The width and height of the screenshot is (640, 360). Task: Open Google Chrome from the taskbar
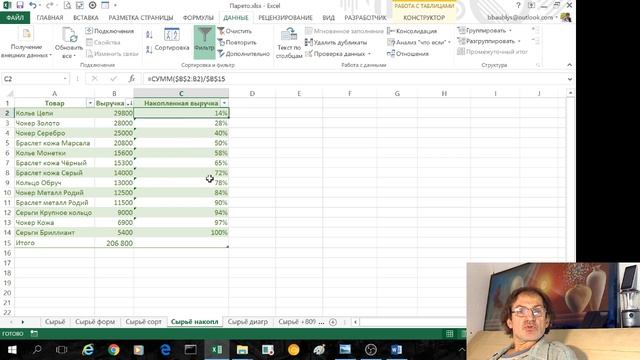coord(113,350)
